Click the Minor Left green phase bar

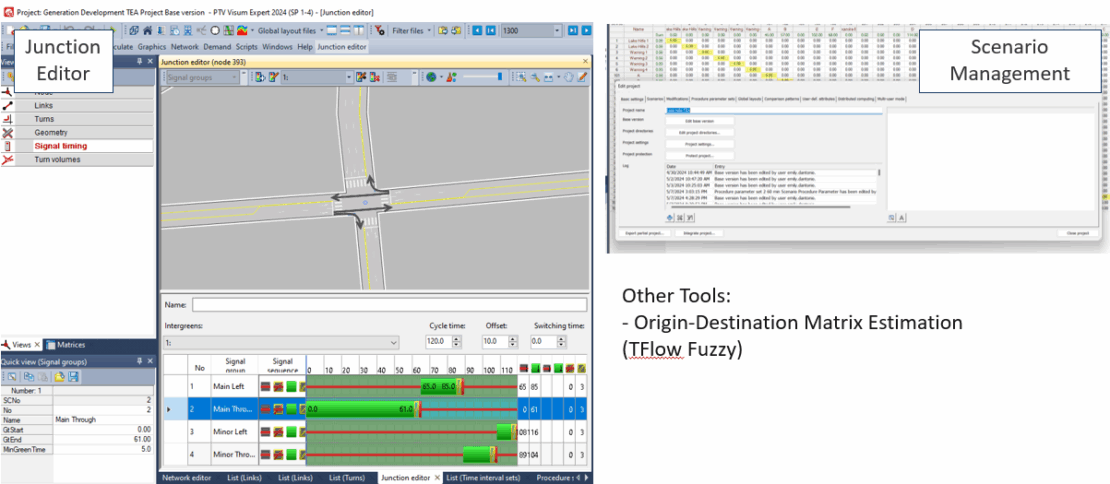click(x=507, y=432)
